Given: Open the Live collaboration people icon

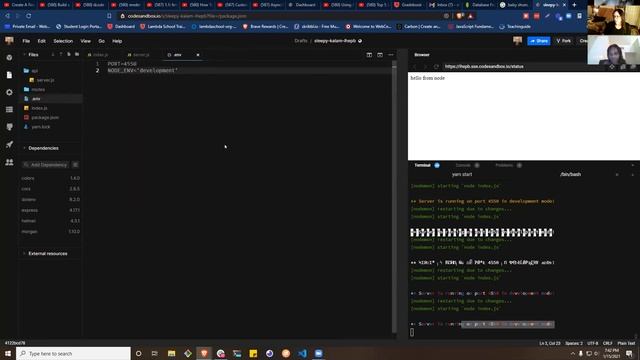Looking at the screenshot, I should point(9,162).
